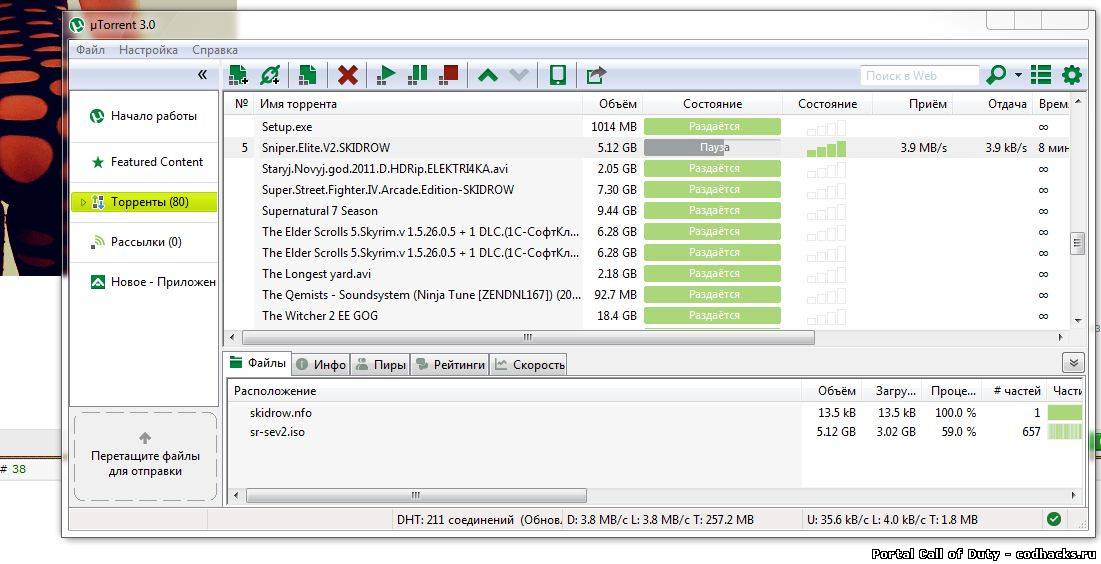
Task: Click the Add Torrent from URL icon
Action: click(270, 74)
